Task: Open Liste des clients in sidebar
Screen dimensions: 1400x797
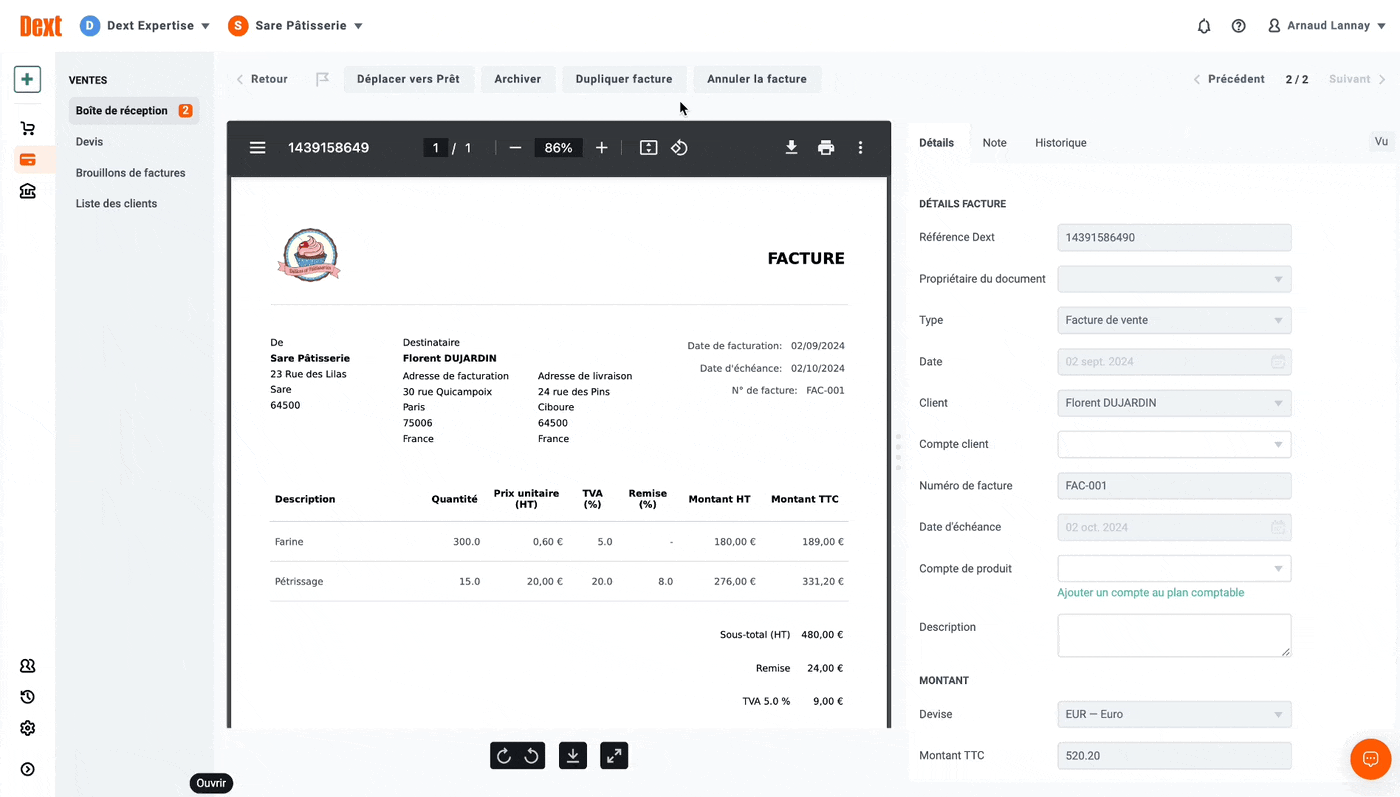Action: pos(116,204)
